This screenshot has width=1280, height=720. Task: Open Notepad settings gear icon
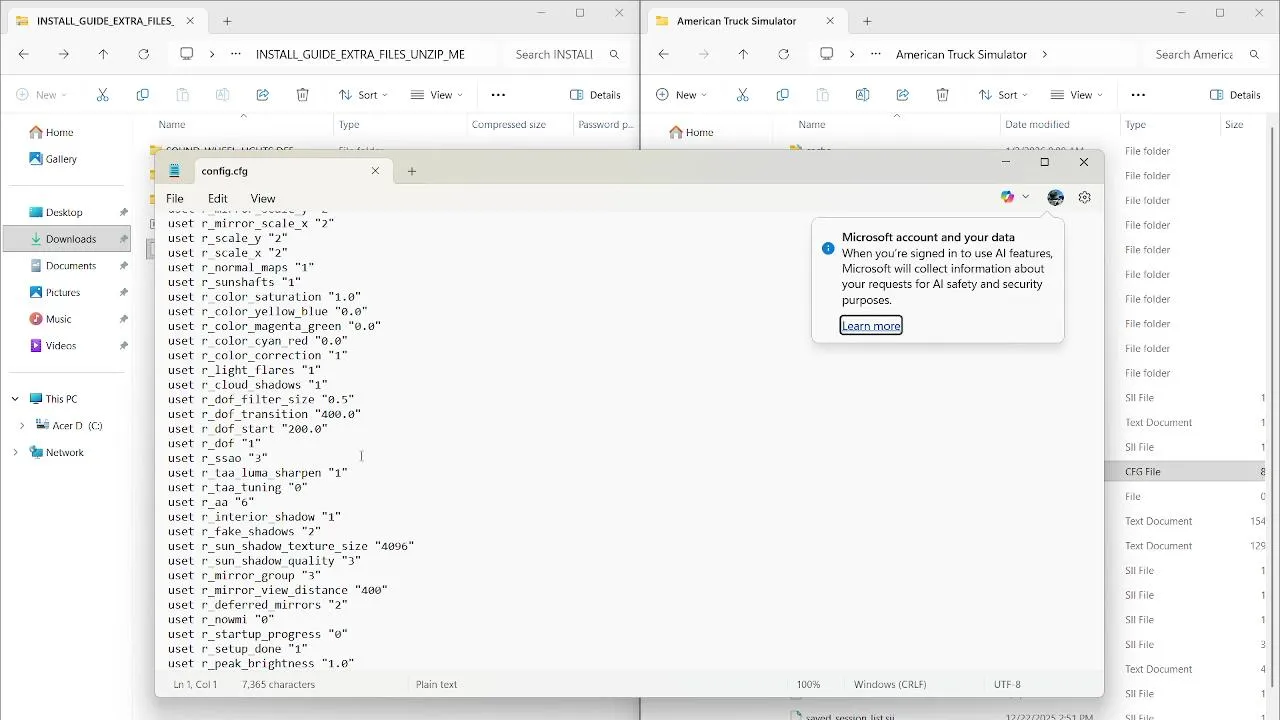(1085, 198)
